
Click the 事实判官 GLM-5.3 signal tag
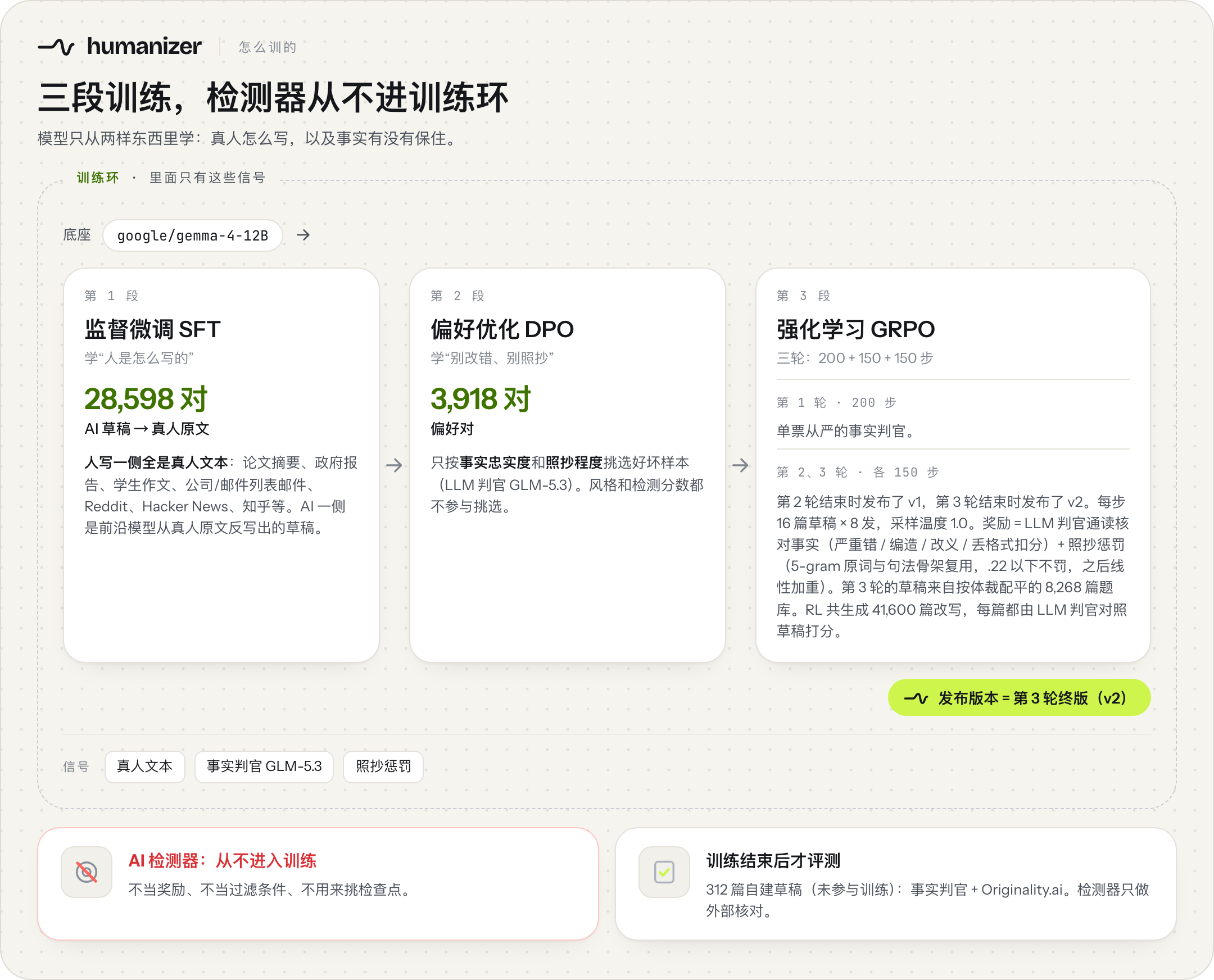264,766
